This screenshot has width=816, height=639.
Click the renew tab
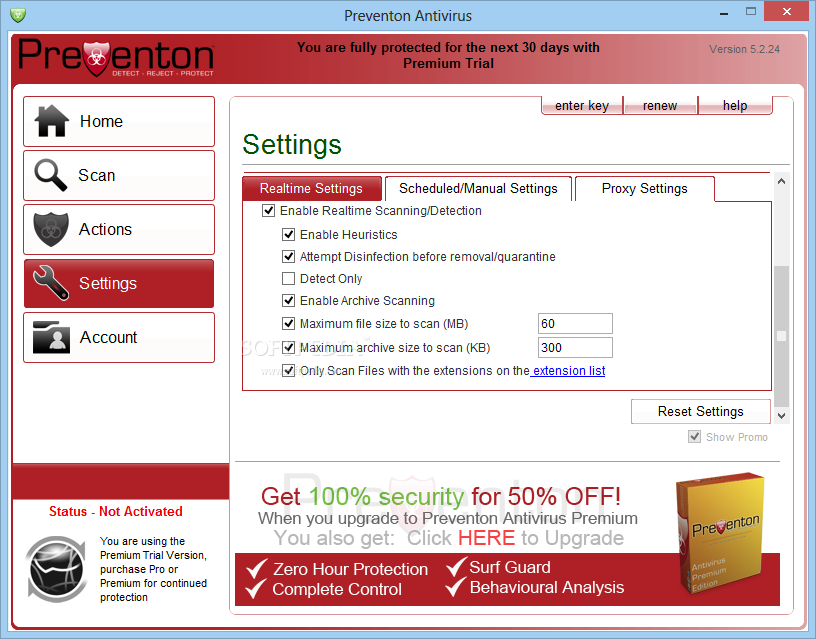click(x=660, y=106)
